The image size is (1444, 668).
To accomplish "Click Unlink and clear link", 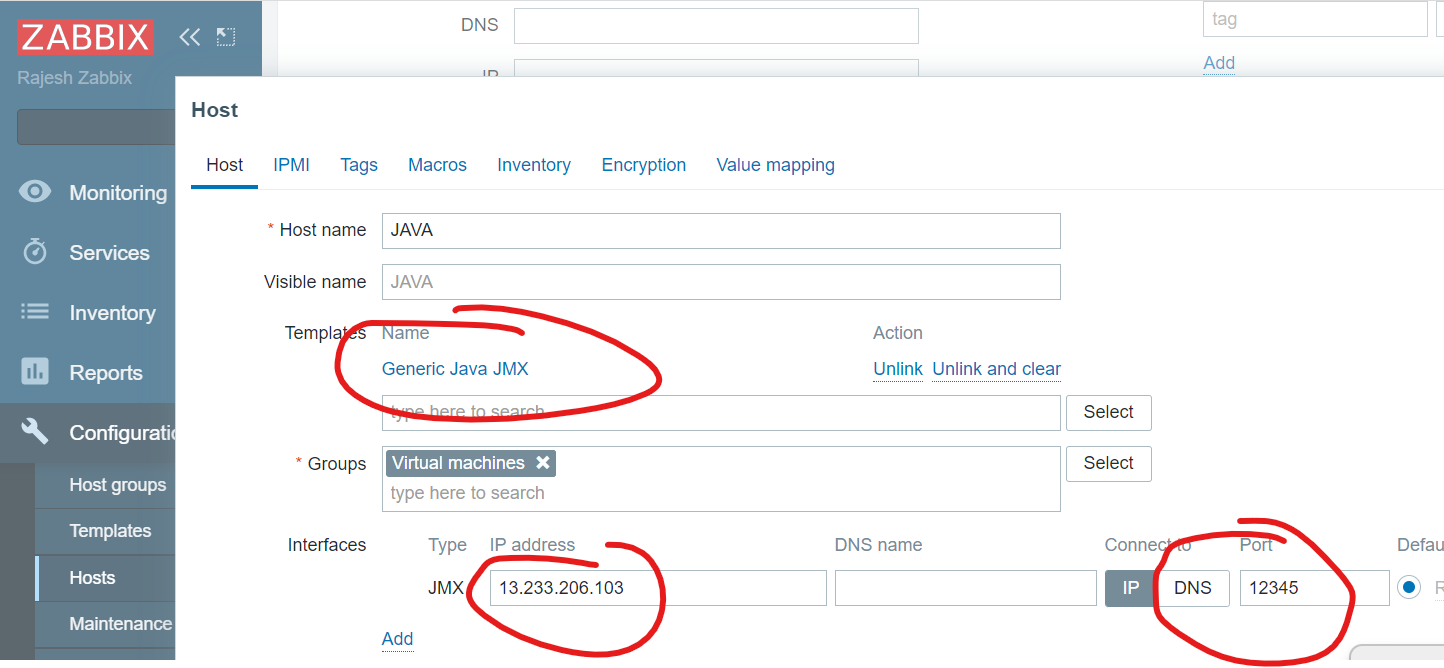I will (x=996, y=369).
